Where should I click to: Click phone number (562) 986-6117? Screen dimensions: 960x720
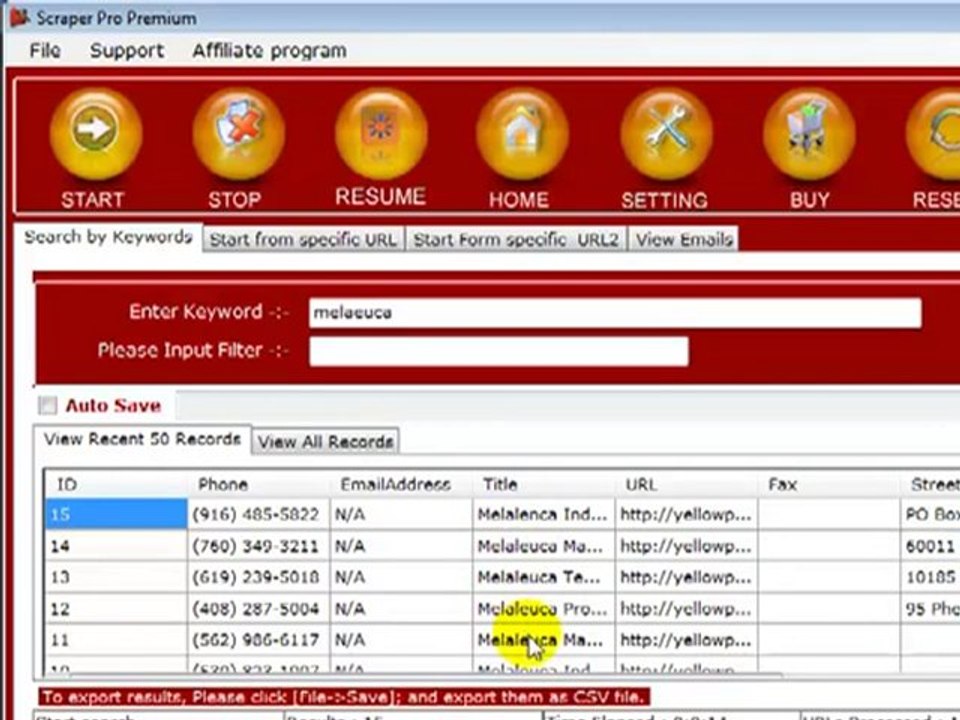pyautogui.click(x=256, y=640)
